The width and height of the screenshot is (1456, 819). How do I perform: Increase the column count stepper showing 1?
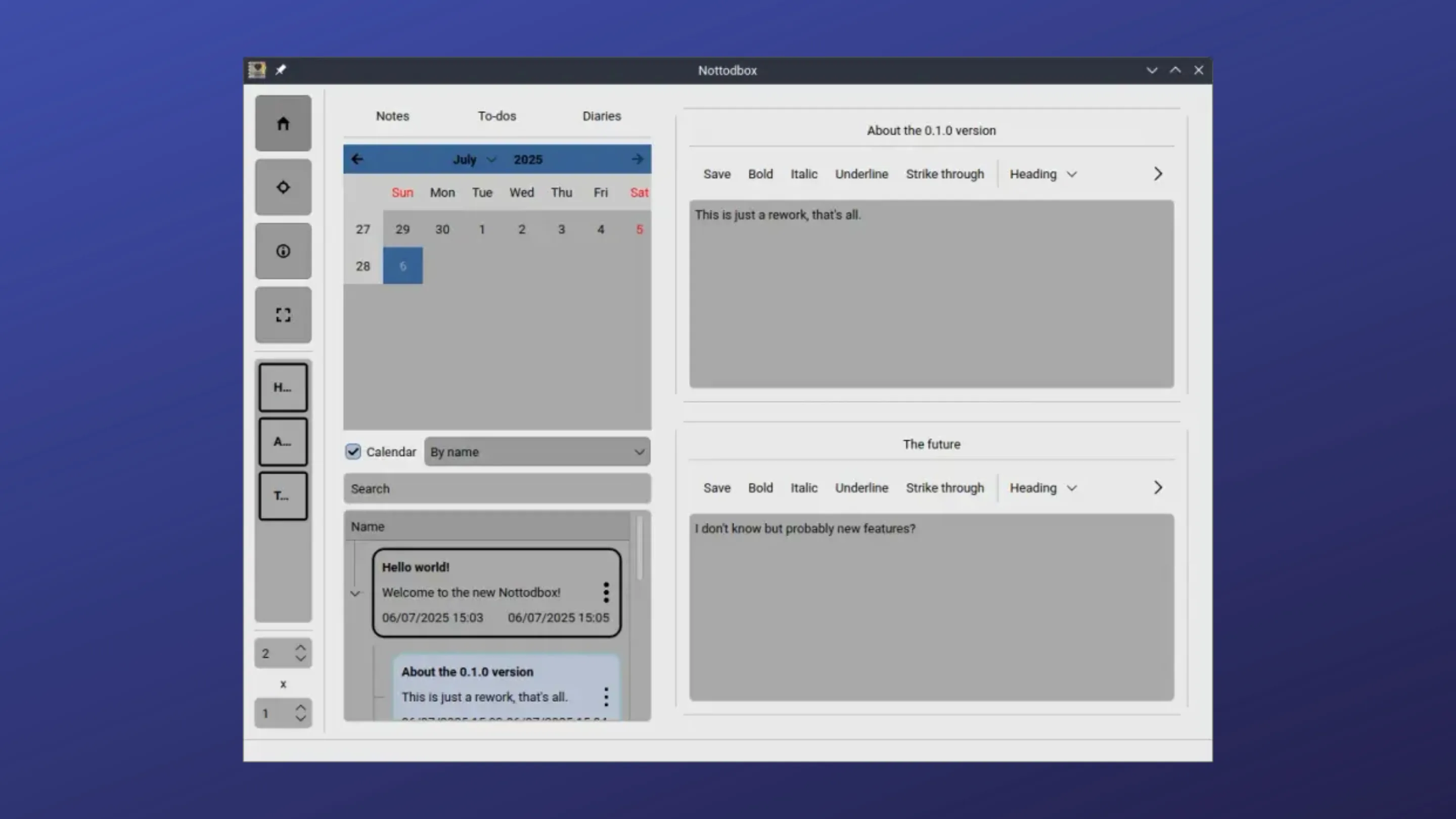click(301, 708)
